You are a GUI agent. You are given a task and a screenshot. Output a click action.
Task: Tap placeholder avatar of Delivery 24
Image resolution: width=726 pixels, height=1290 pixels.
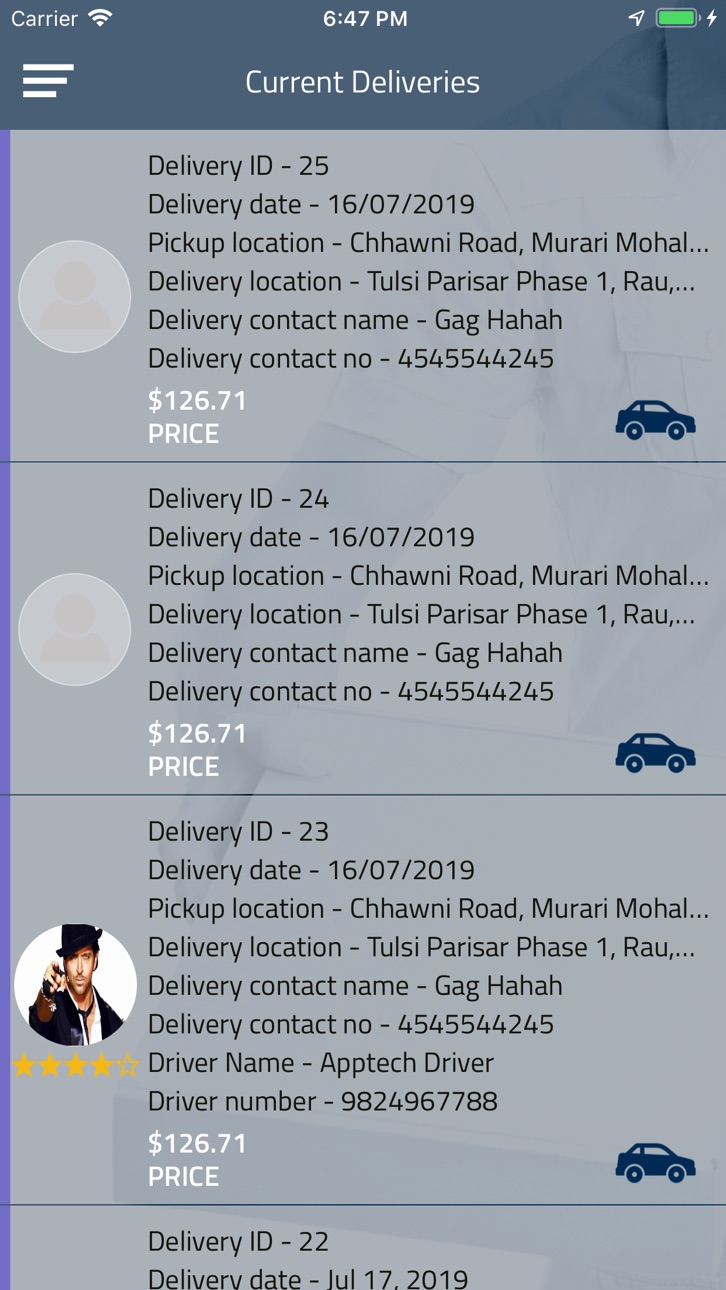click(75, 629)
